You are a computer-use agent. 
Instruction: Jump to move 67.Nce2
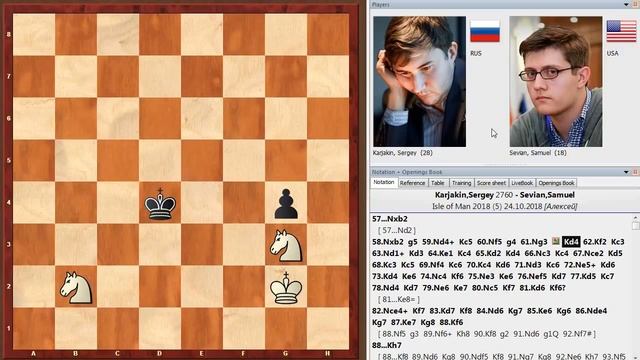(588, 253)
